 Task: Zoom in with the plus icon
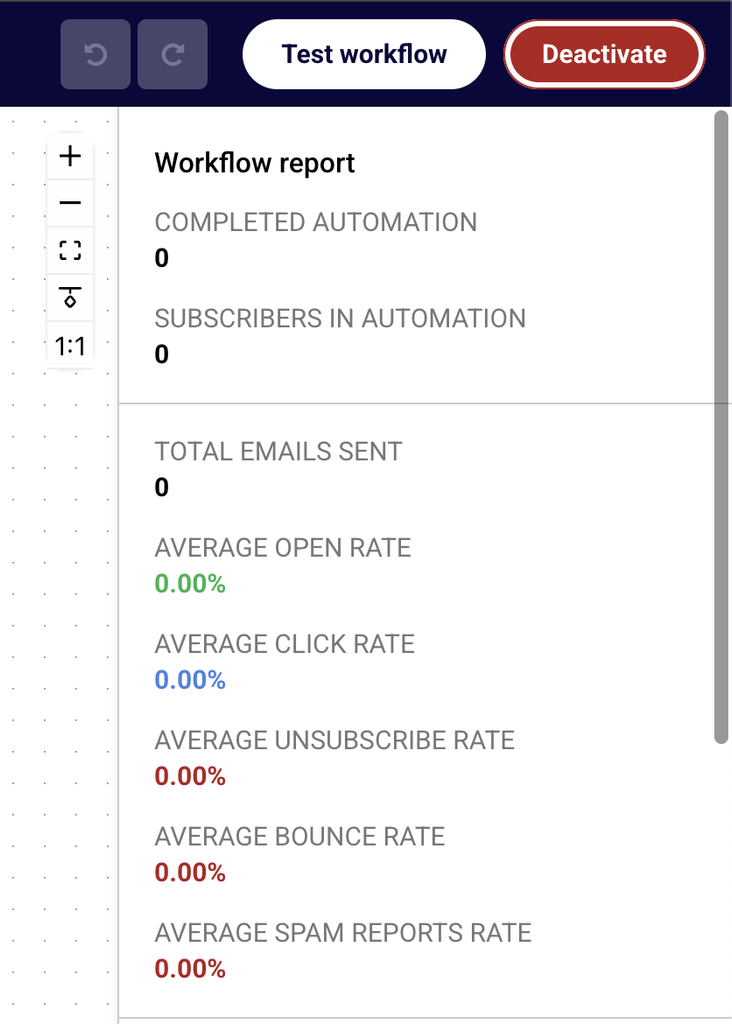point(70,156)
